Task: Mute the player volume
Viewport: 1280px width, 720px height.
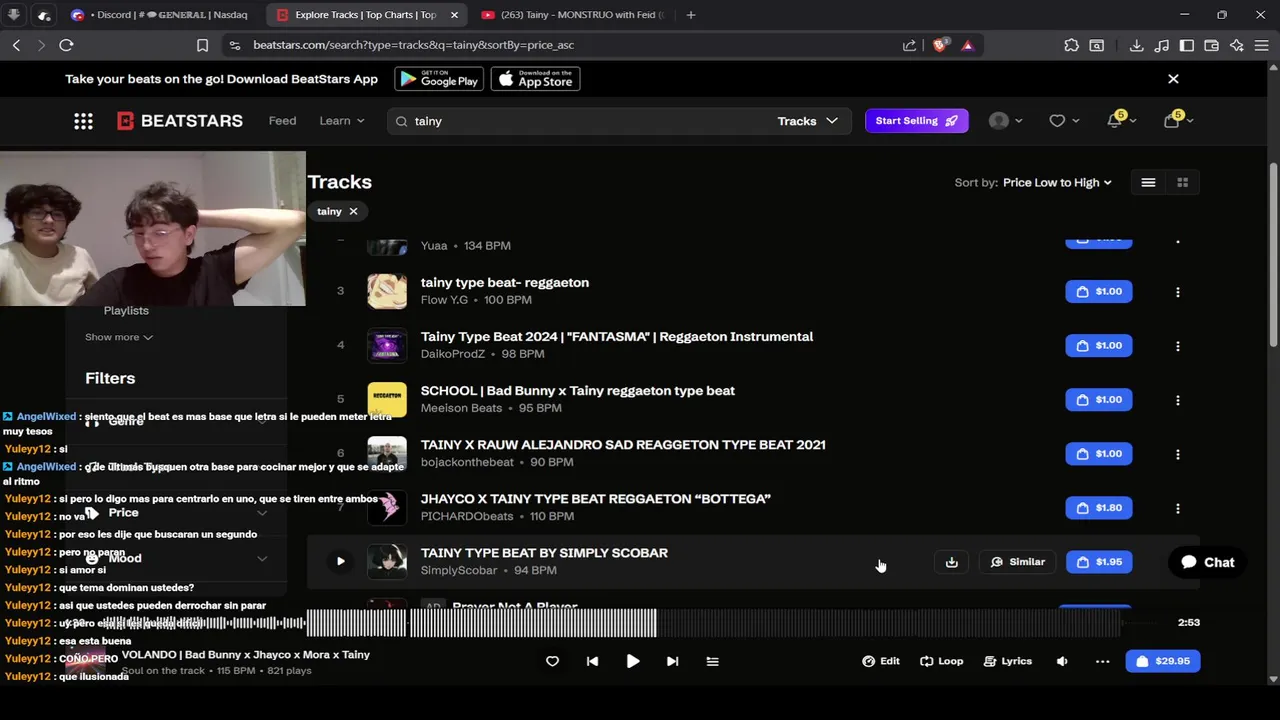Action: coord(1062,661)
